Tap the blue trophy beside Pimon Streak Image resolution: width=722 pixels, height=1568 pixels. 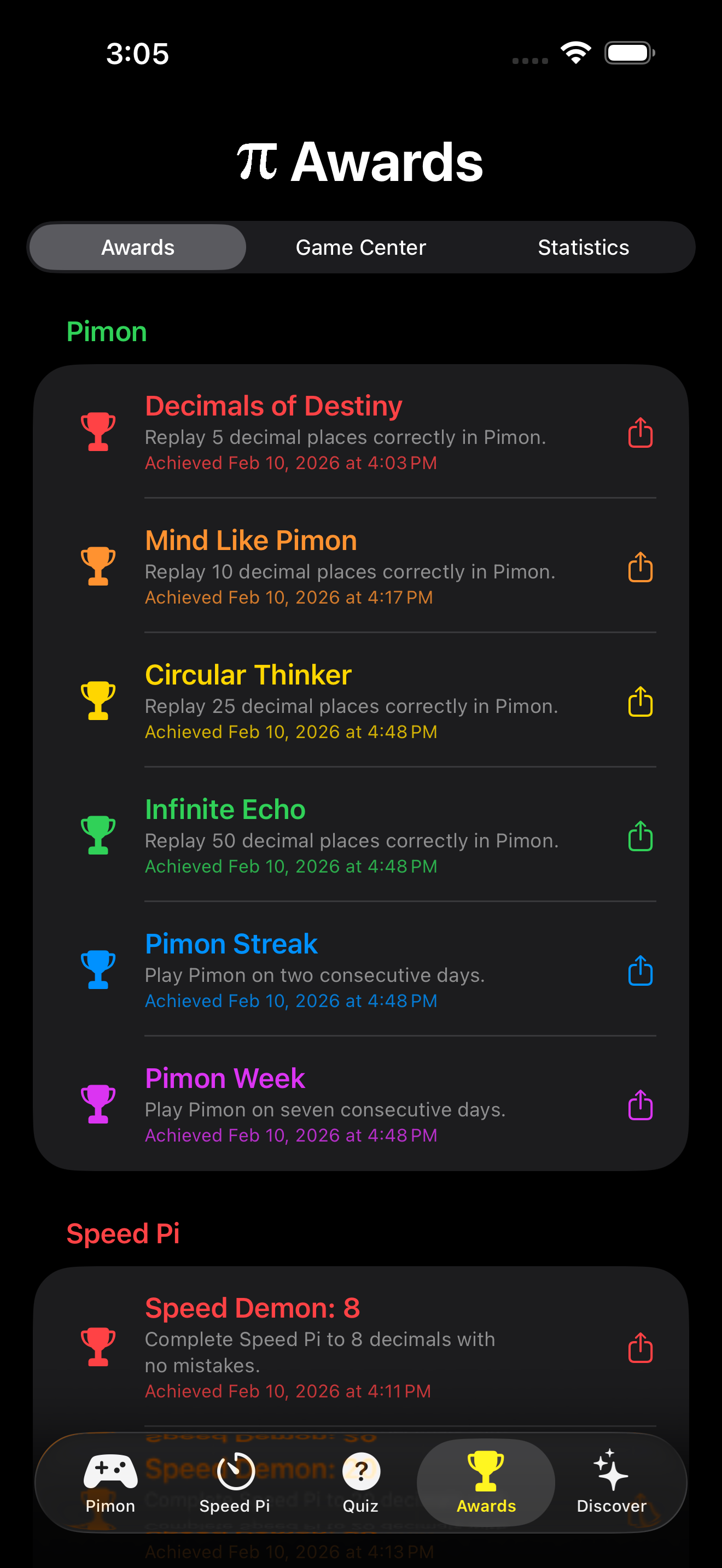click(x=98, y=970)
